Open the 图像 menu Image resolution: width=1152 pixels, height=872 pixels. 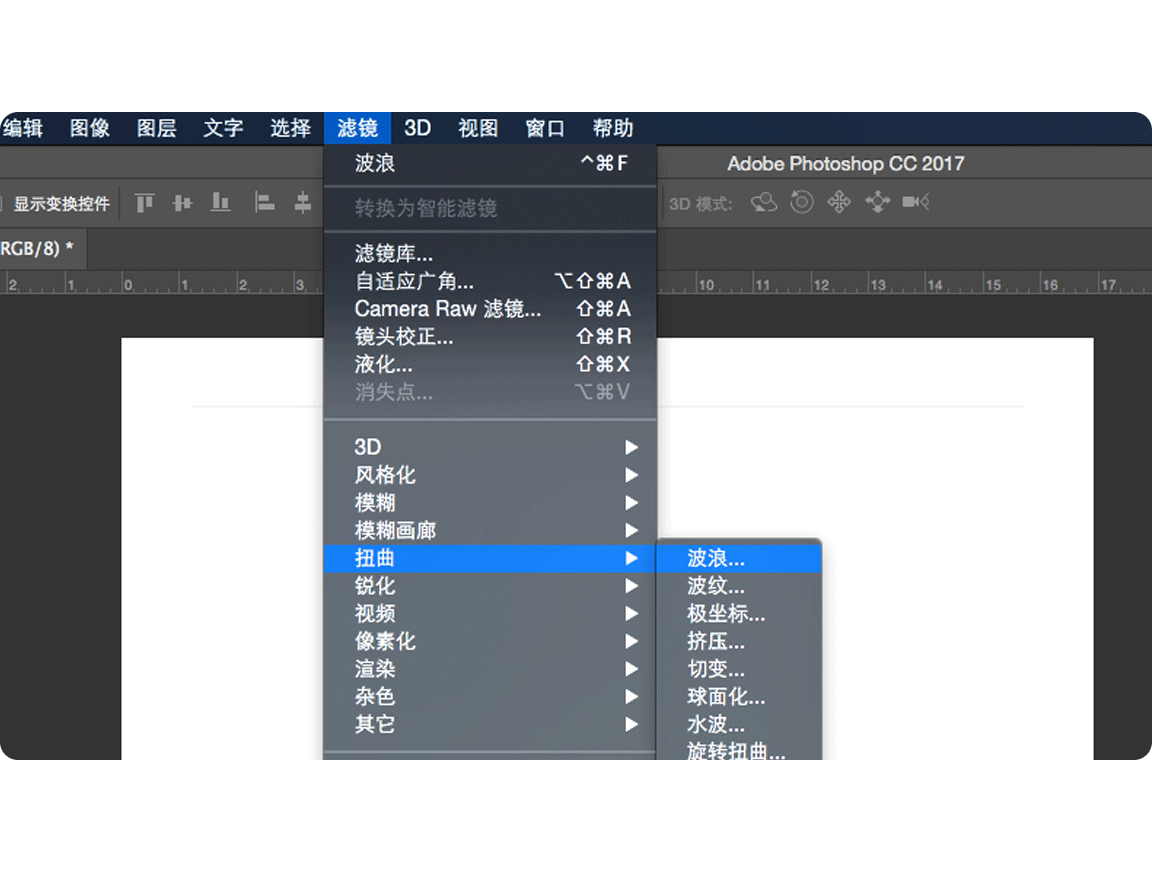pyautogui.click(x=90, y=129)
